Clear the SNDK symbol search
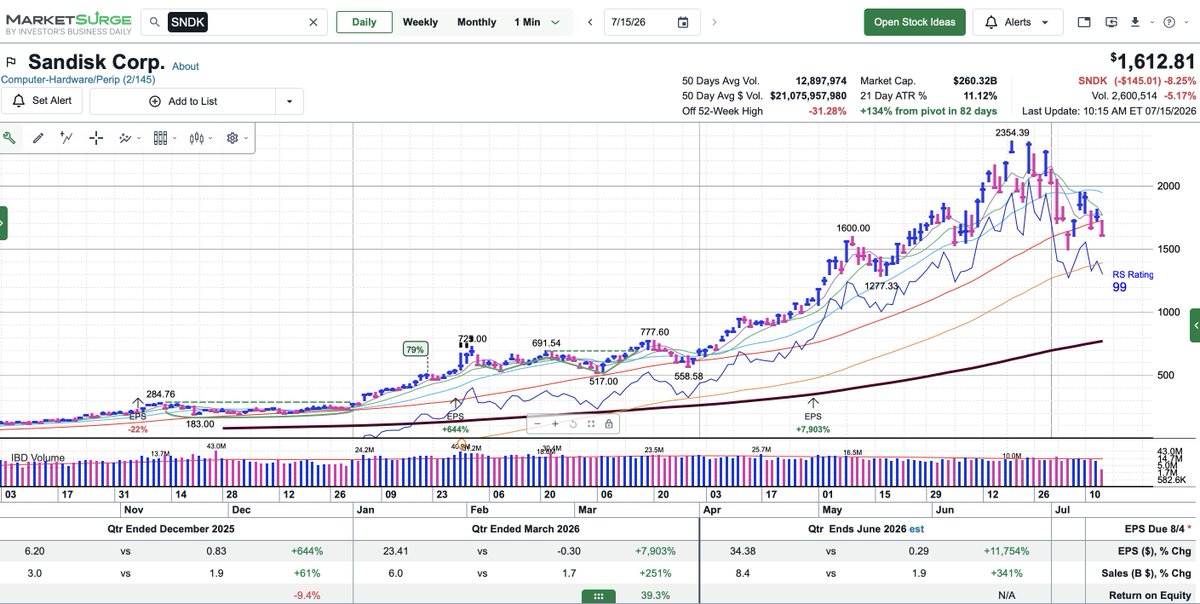Image resolution: width=1200 pixels, height=604 pixels. pyautogui.click(x=313, y=22)
